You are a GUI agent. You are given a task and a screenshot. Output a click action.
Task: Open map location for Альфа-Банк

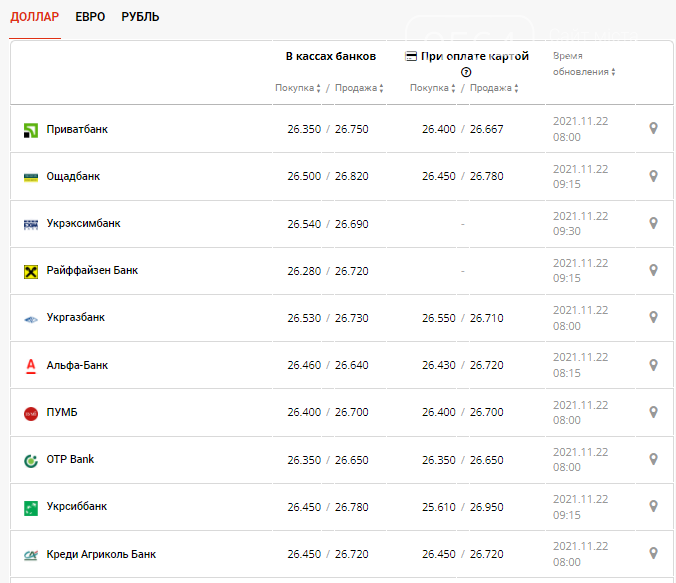tap(654, 365)
